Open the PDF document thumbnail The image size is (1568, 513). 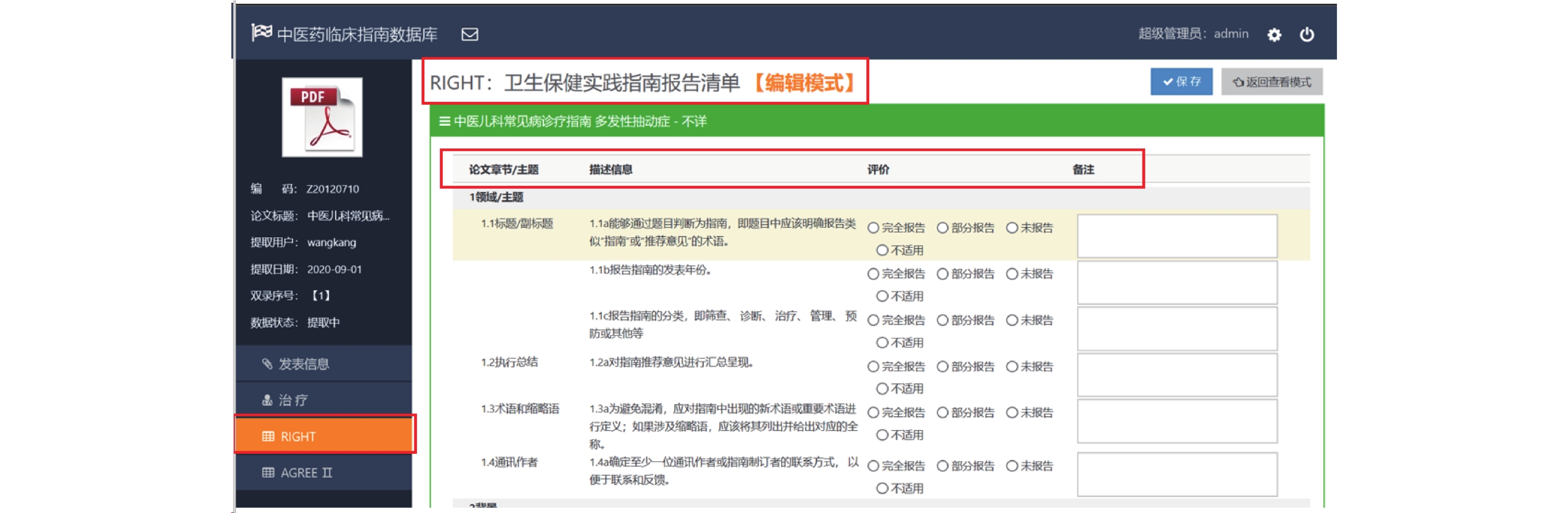[x=322, y=117]
